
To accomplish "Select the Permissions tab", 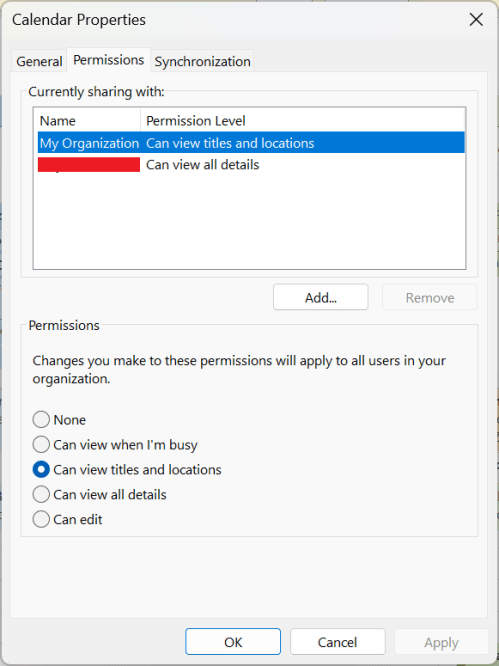I will [109, 60].
